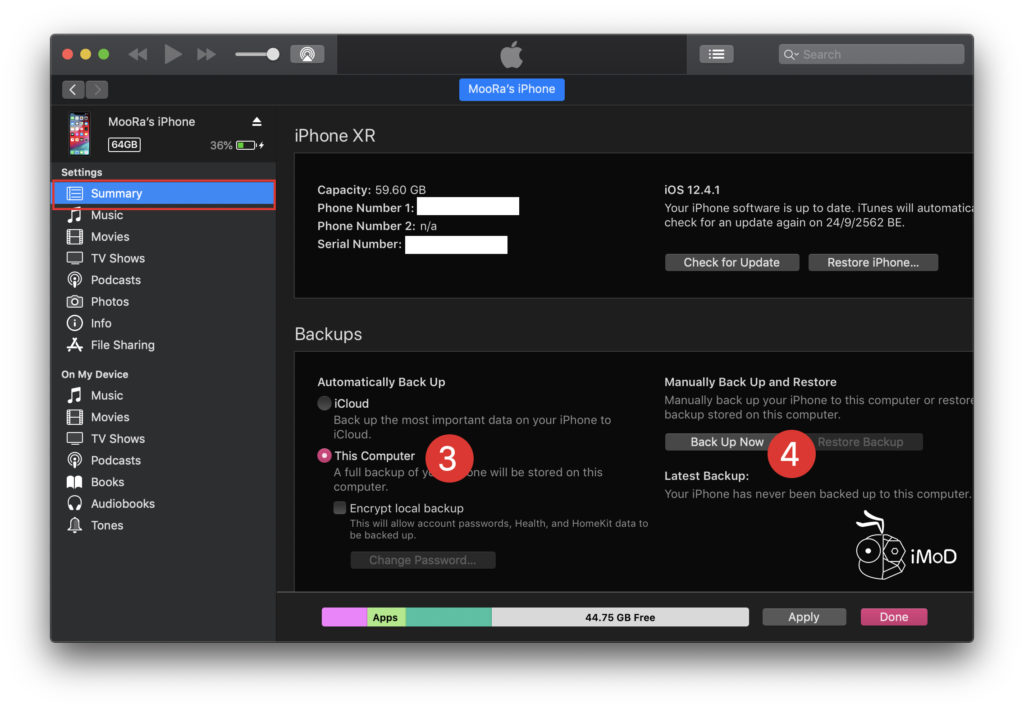
Task: Open the media list view icon in toolbar
Action: 716,54
